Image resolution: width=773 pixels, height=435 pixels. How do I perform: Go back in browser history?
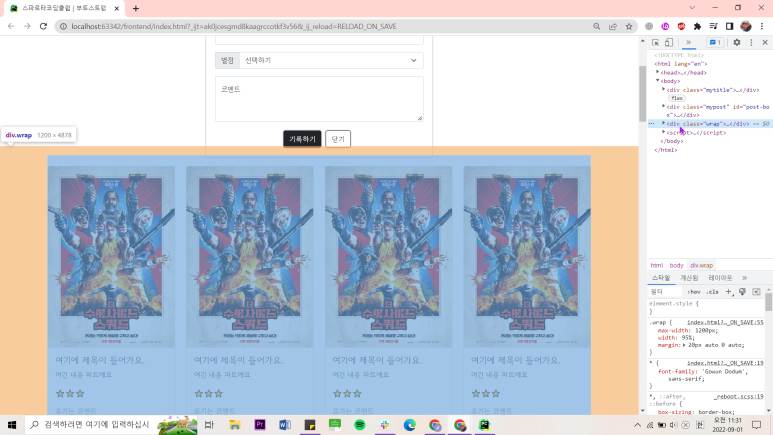(x=11, y=26)
